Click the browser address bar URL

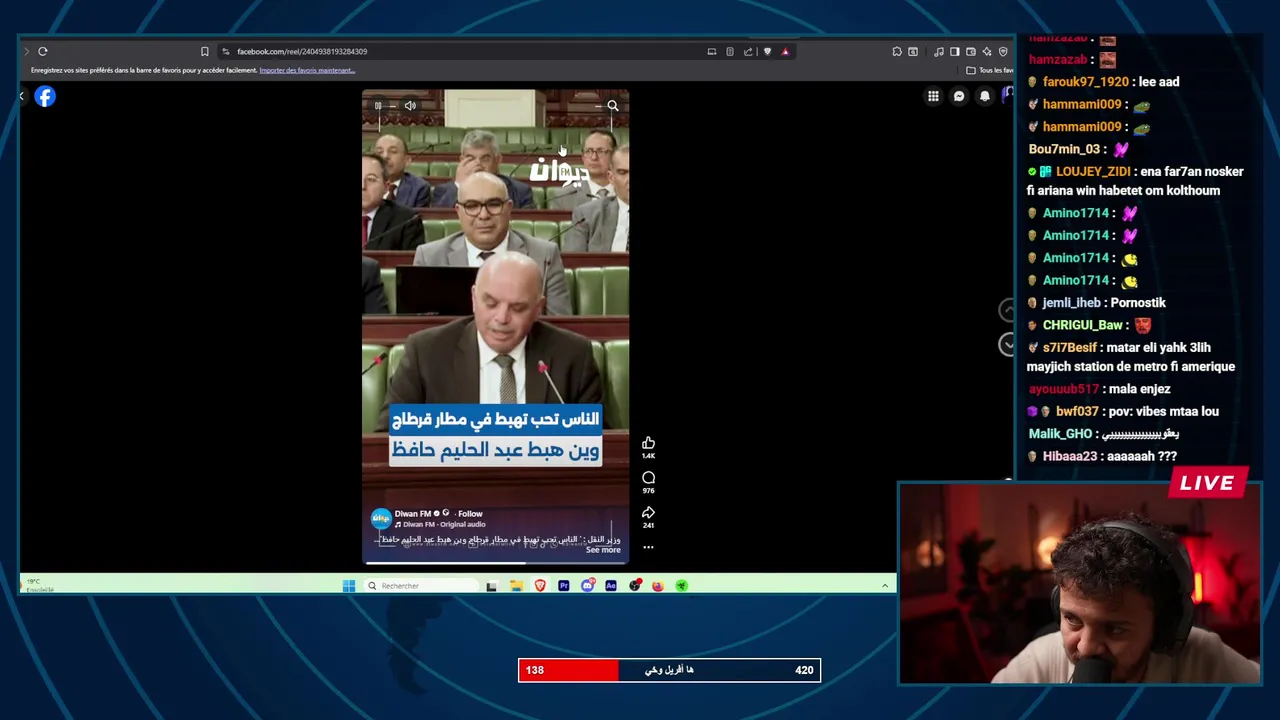302,51
